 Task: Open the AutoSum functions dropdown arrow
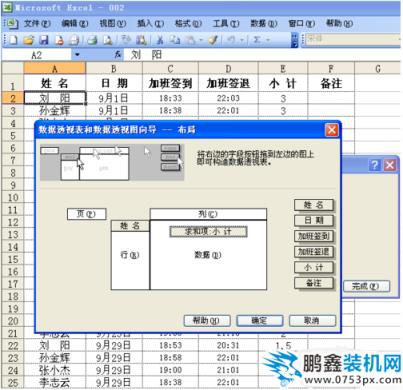point(268,40)
